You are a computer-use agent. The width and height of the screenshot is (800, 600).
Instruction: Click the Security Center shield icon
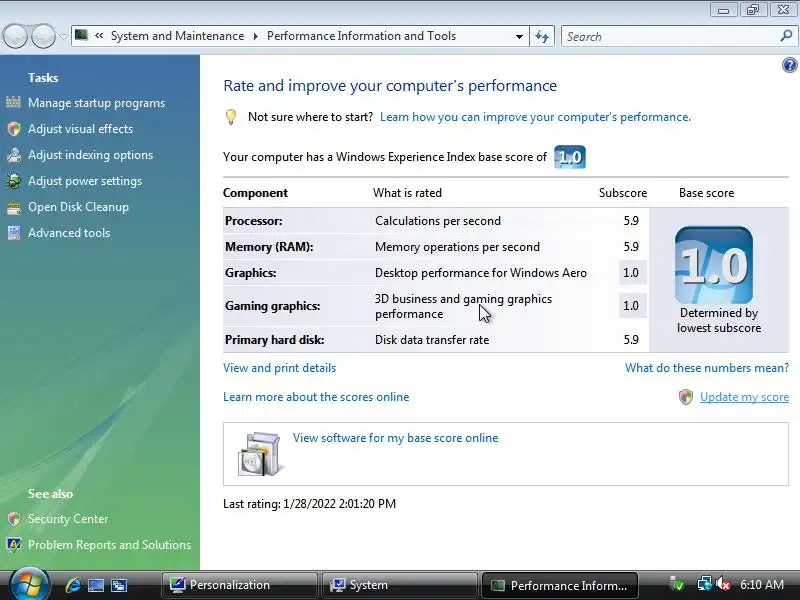[x=14, y=519]
